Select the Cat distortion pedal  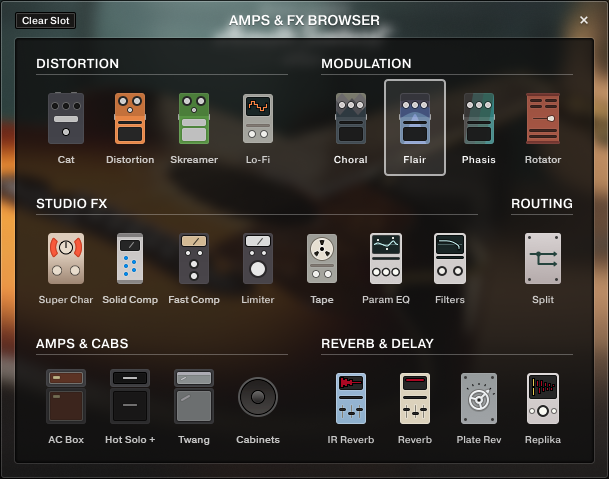point(66,120)
